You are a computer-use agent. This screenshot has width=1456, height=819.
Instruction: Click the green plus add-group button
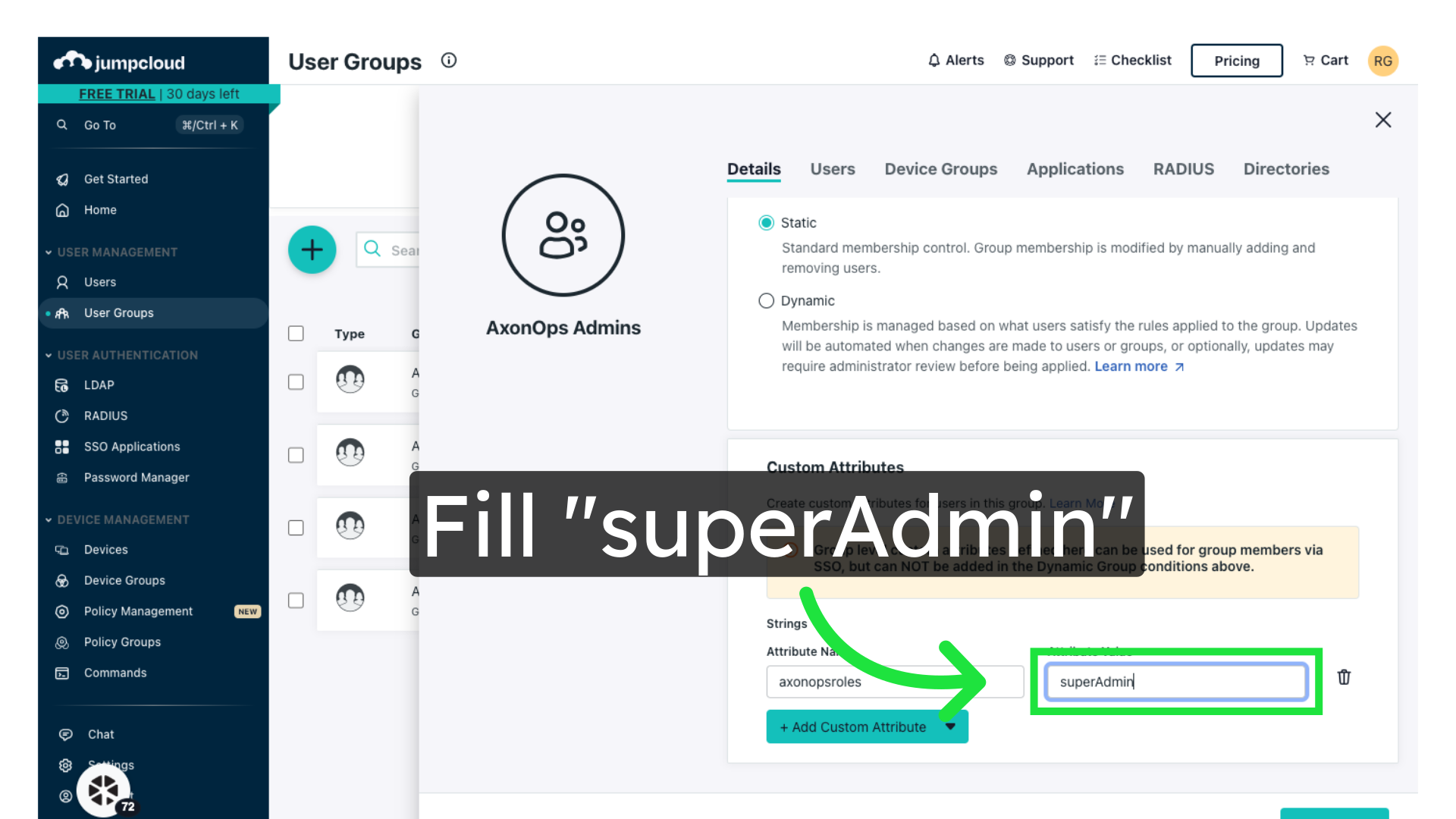point(312,249)
